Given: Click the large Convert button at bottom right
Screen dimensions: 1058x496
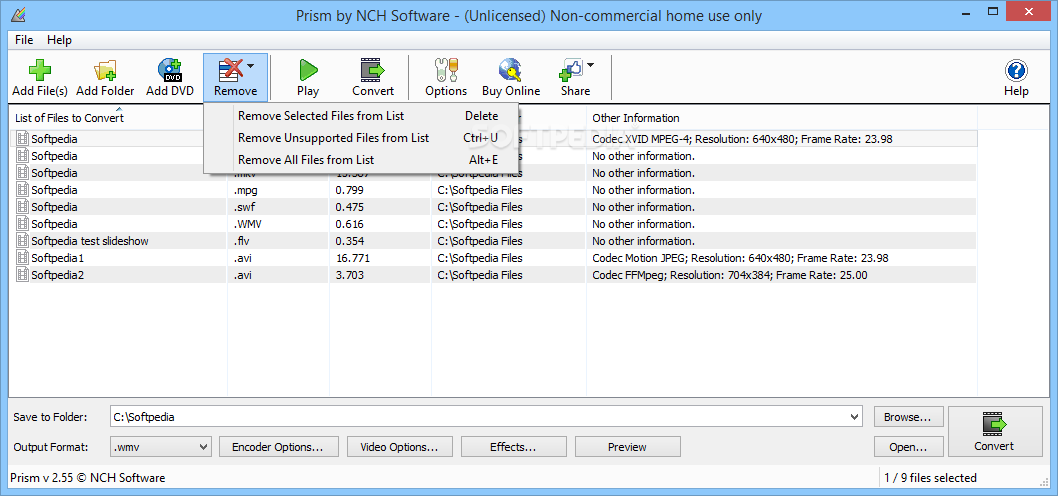Looking at the screenshot, I should pyautogui.click(x=993, y=432).
